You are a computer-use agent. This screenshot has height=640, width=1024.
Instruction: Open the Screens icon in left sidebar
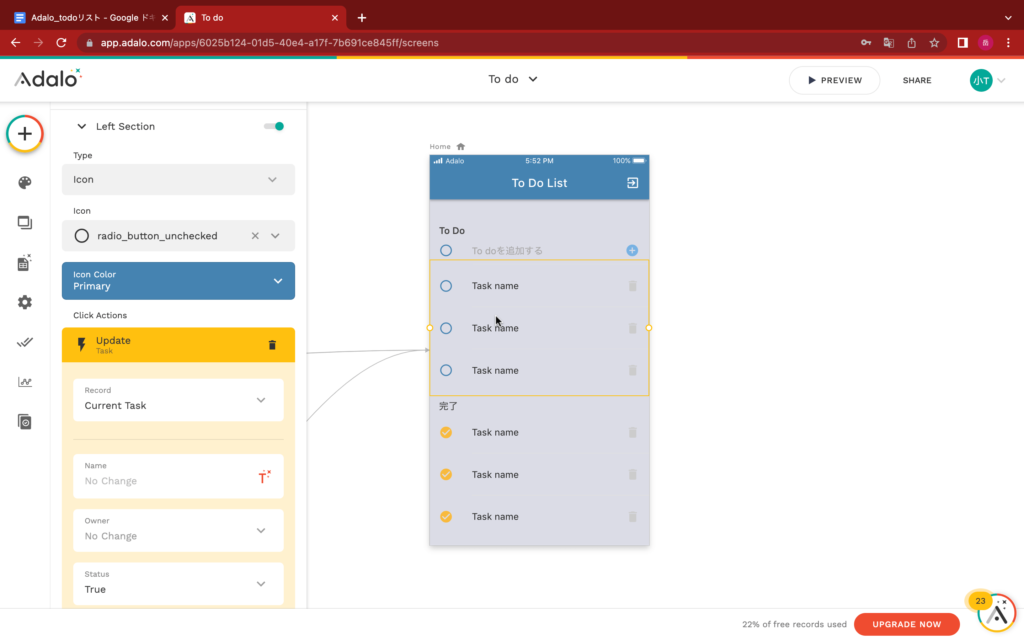coord(25,222)
